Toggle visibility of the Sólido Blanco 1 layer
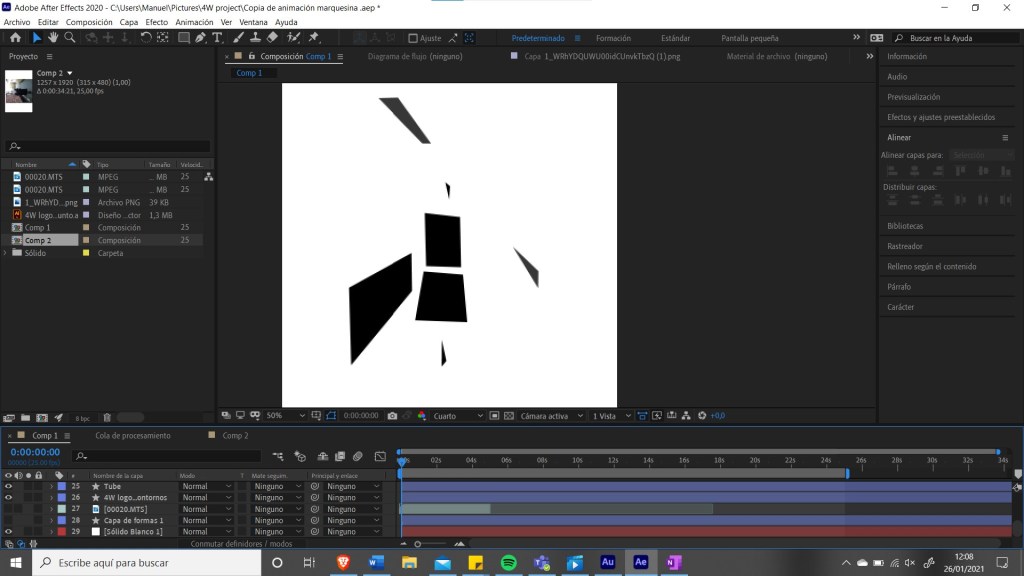The width and height of the screenshot is (1024, 576). click(8, 532)
